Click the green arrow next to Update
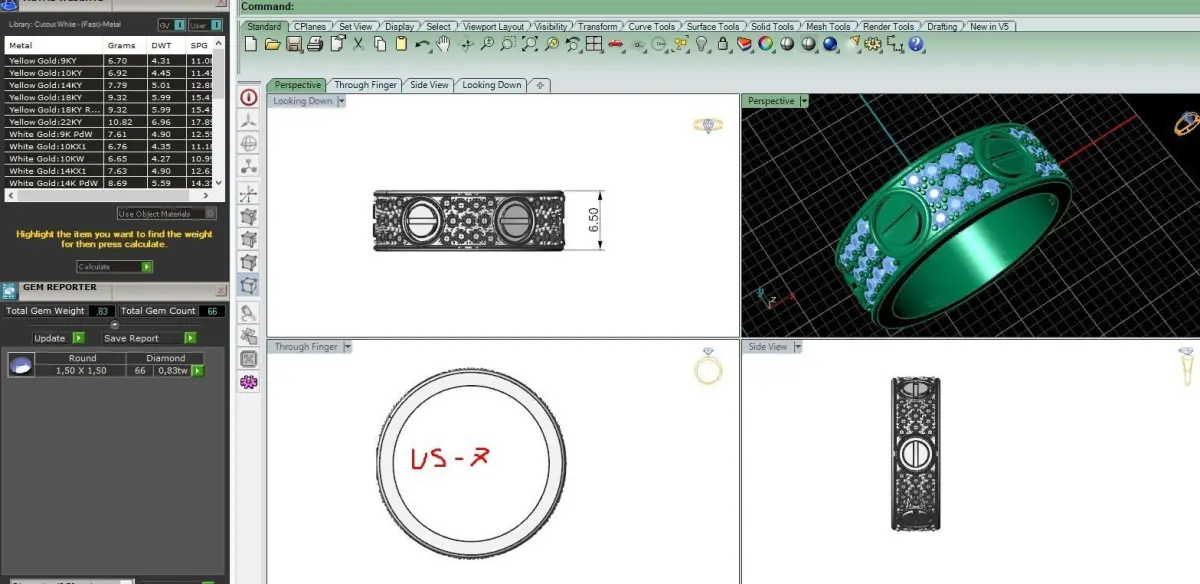1200x584 pixels. click(x=78, y=338)
